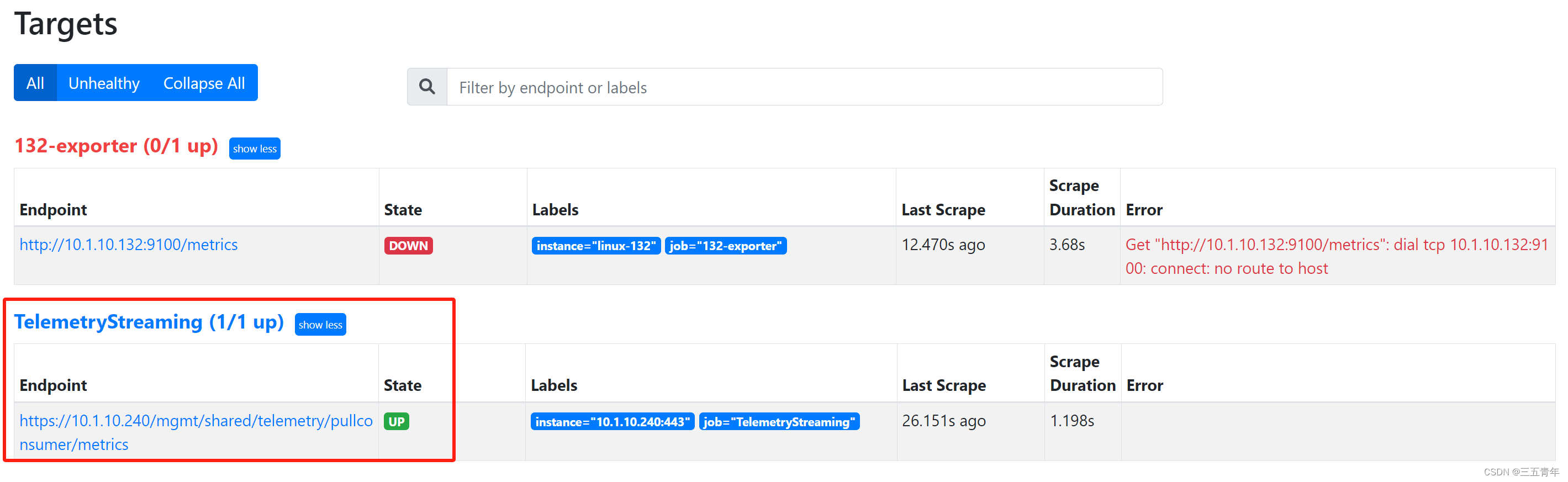Viewport: 1568px width, 482px height.
Task: Toggle the All targets filter
Action: click(x=35, y=83)
